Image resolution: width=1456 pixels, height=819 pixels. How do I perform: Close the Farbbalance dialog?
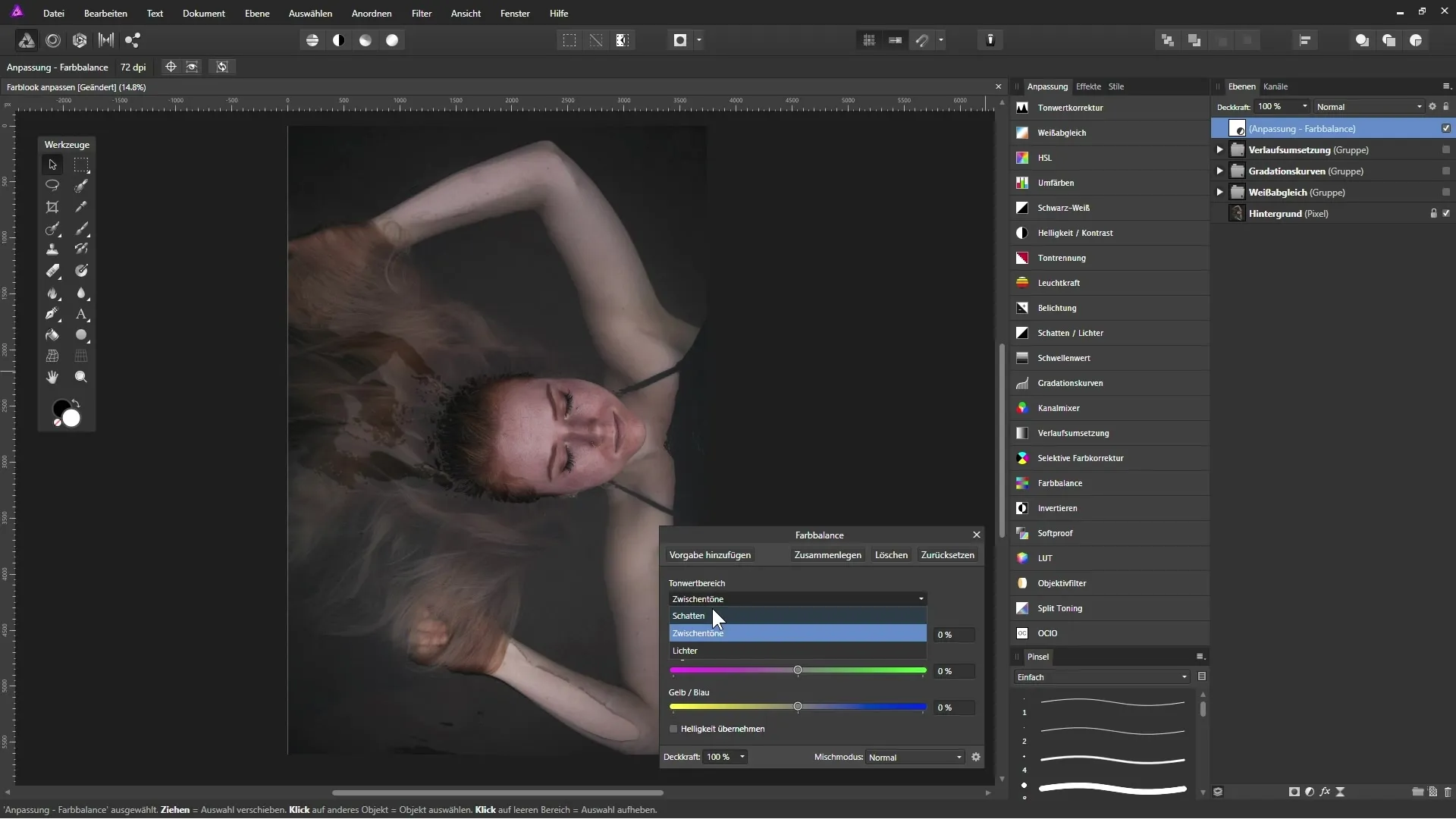tap(977, 535)
